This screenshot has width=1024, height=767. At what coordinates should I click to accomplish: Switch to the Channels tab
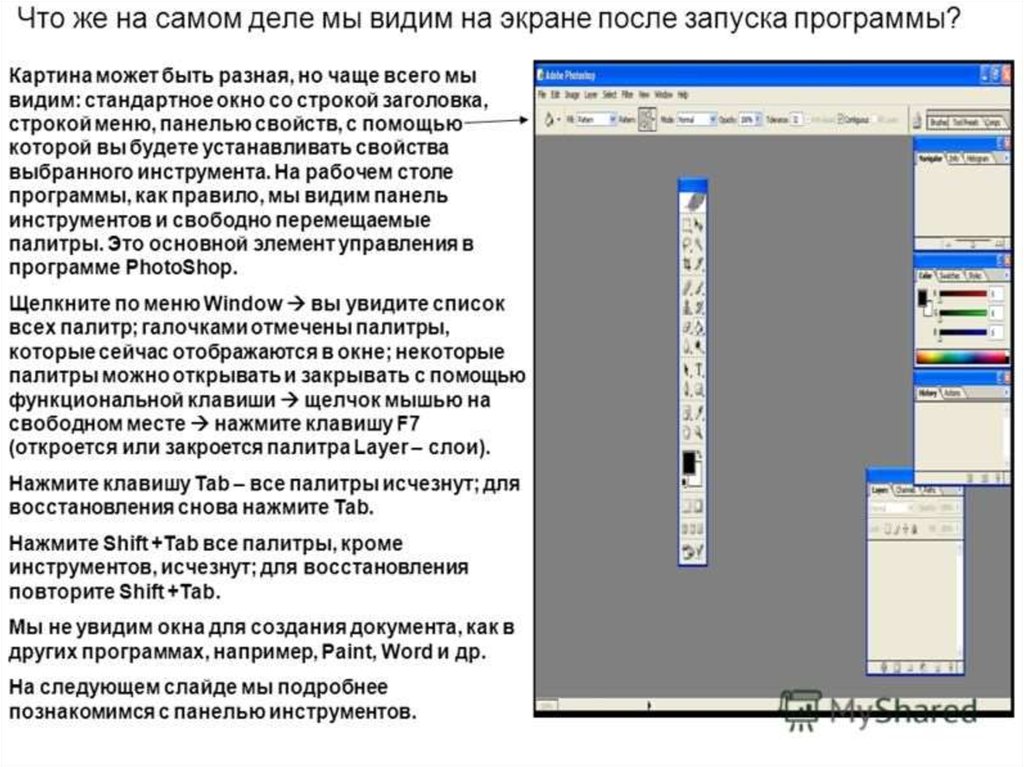(903, 490)
